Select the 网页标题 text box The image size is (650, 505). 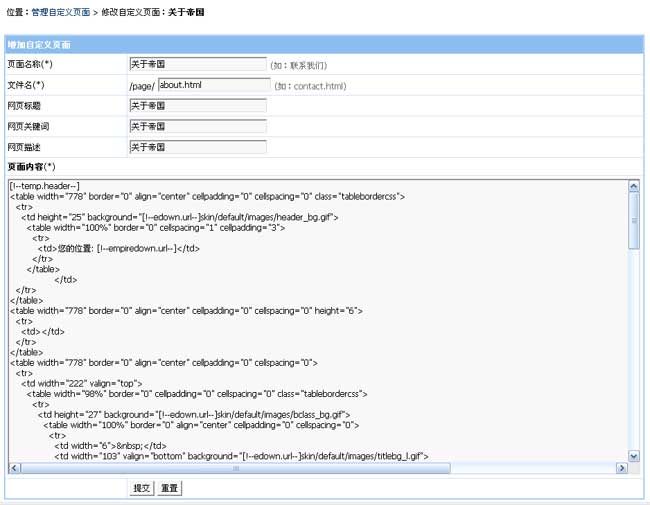(197, 106)
